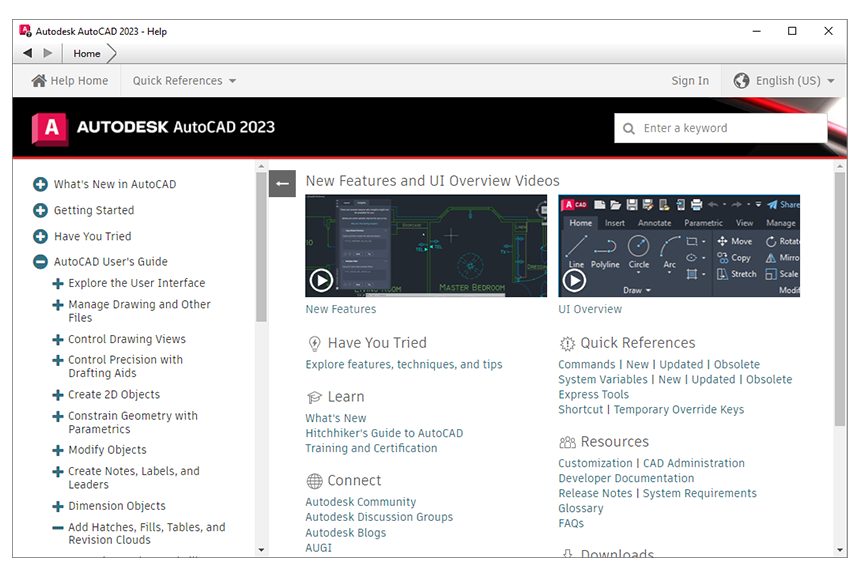Screen dimensions: 857x571
Task: Open Hitchhiker's Guide to AutoCAD
Action: click(384, 433)
